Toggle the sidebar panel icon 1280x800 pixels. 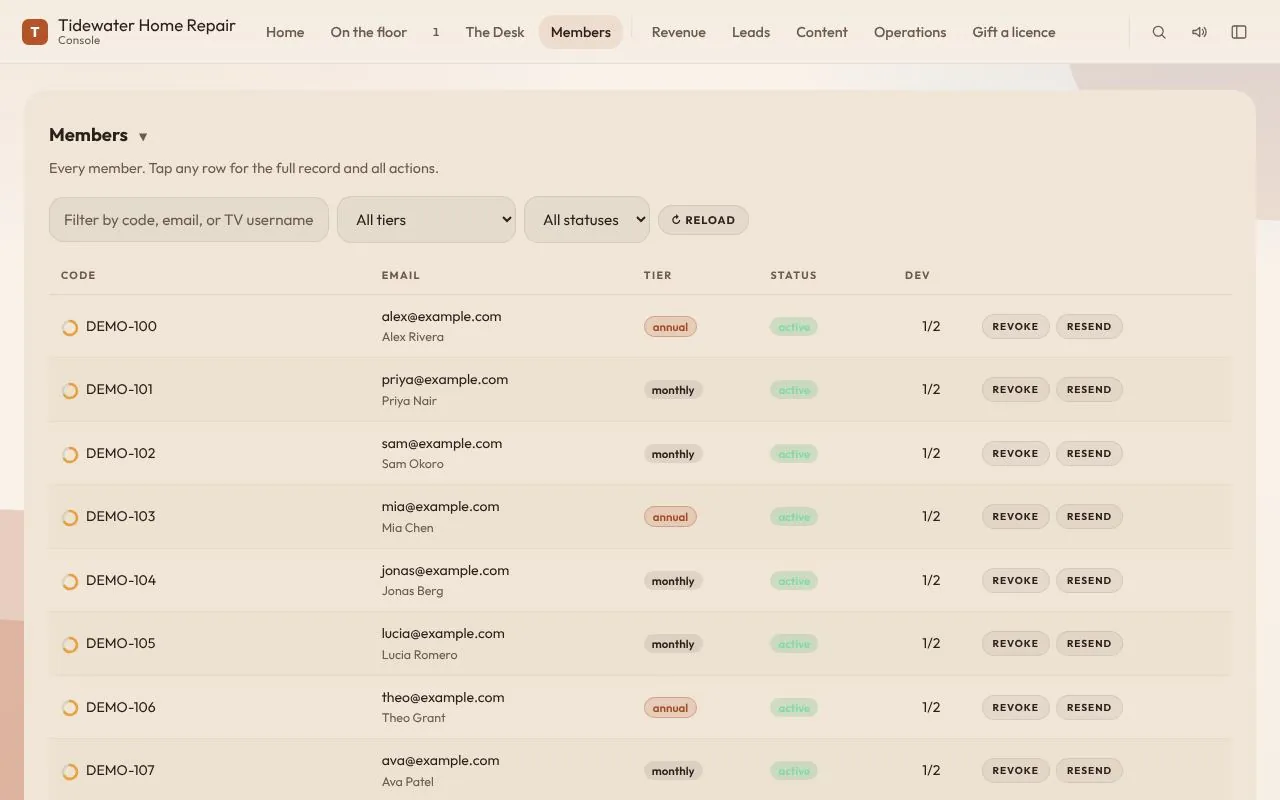[1239, 32]
